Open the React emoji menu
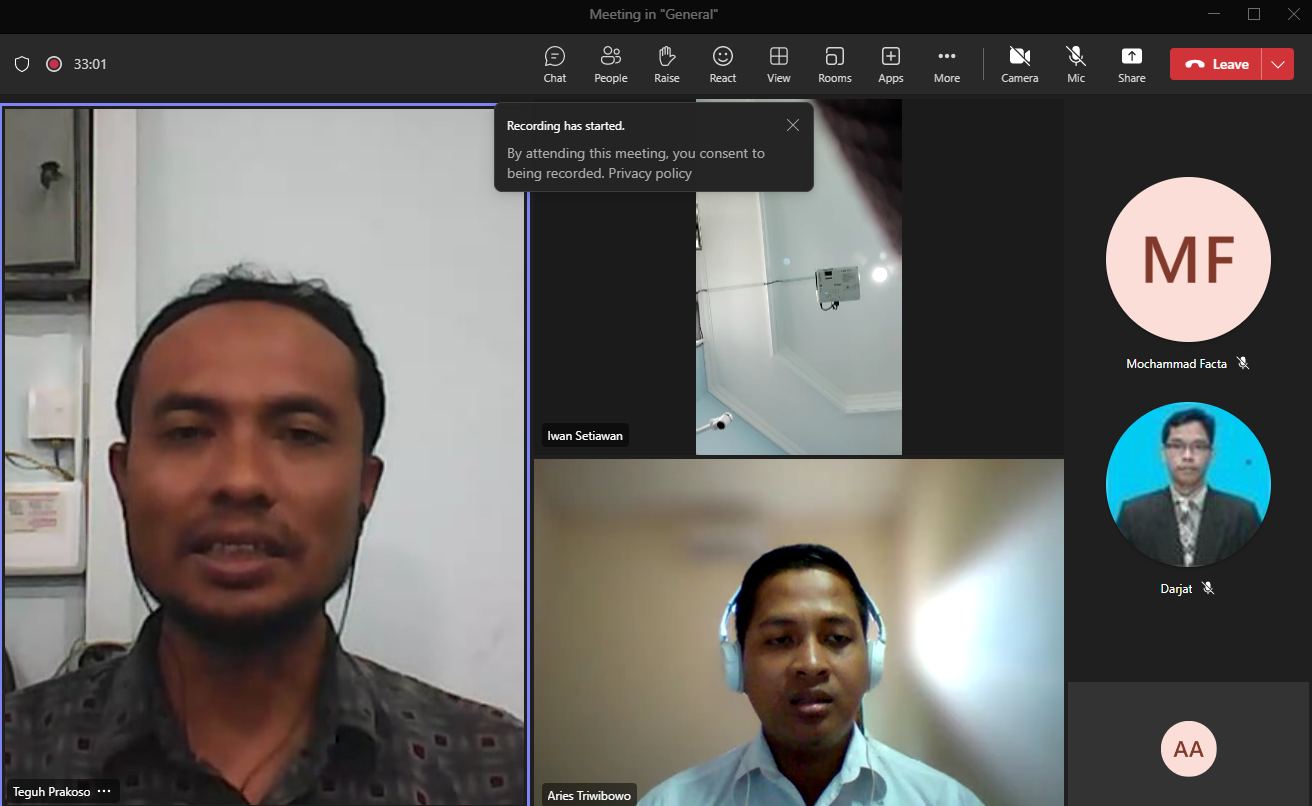Screen dimensions: 1312x806 [x=722, y=64]
